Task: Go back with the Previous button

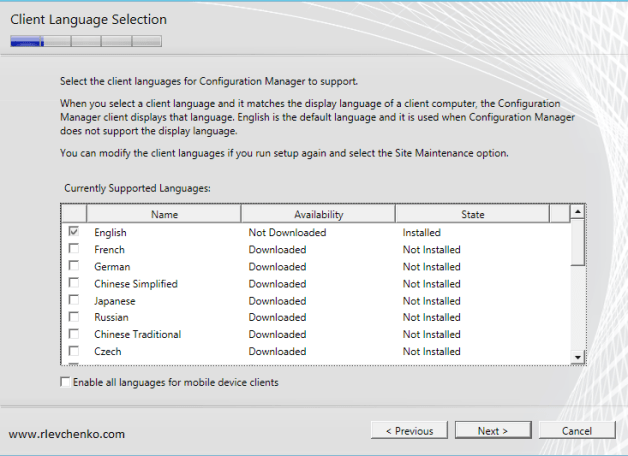Action: [x=408, y=431]
